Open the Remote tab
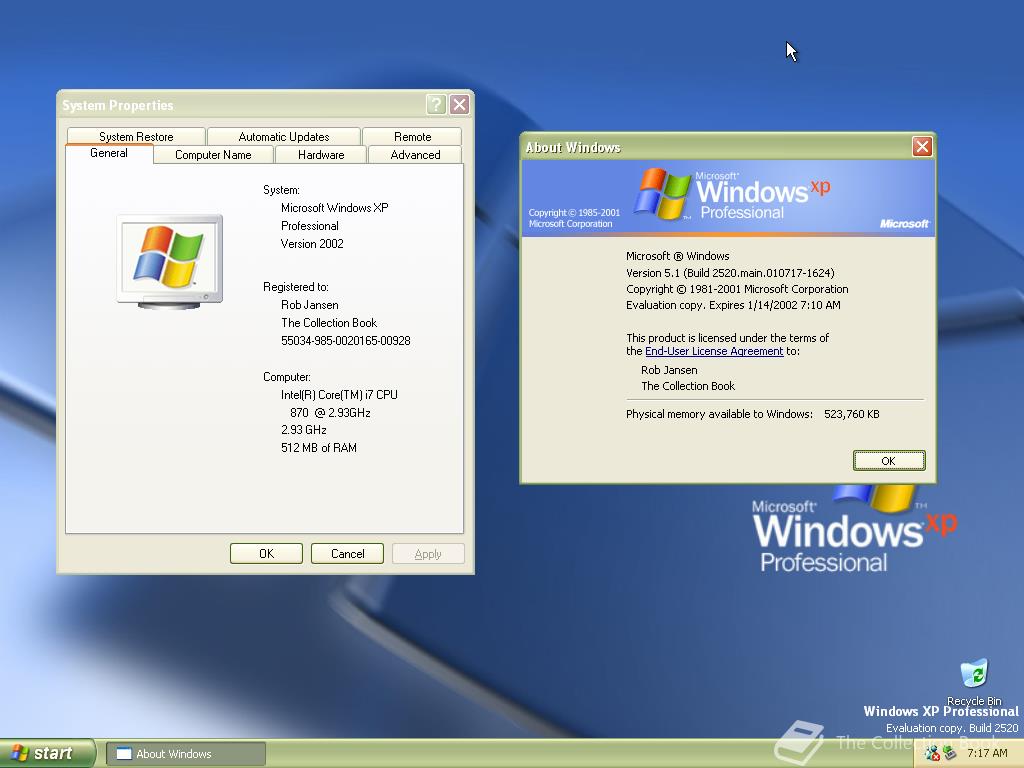 pos(412,136)
